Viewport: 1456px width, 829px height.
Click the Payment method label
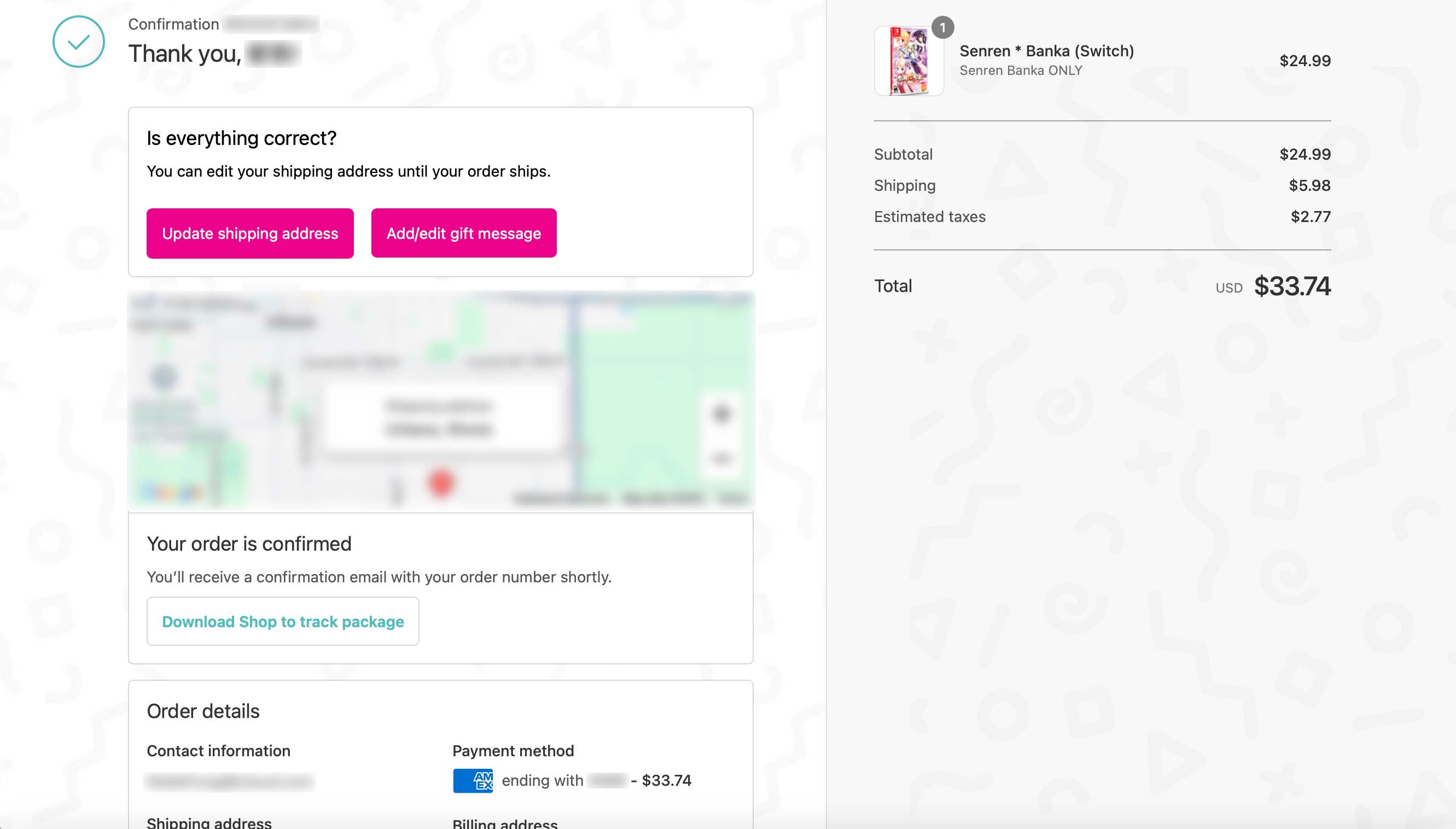pos(513,750)
